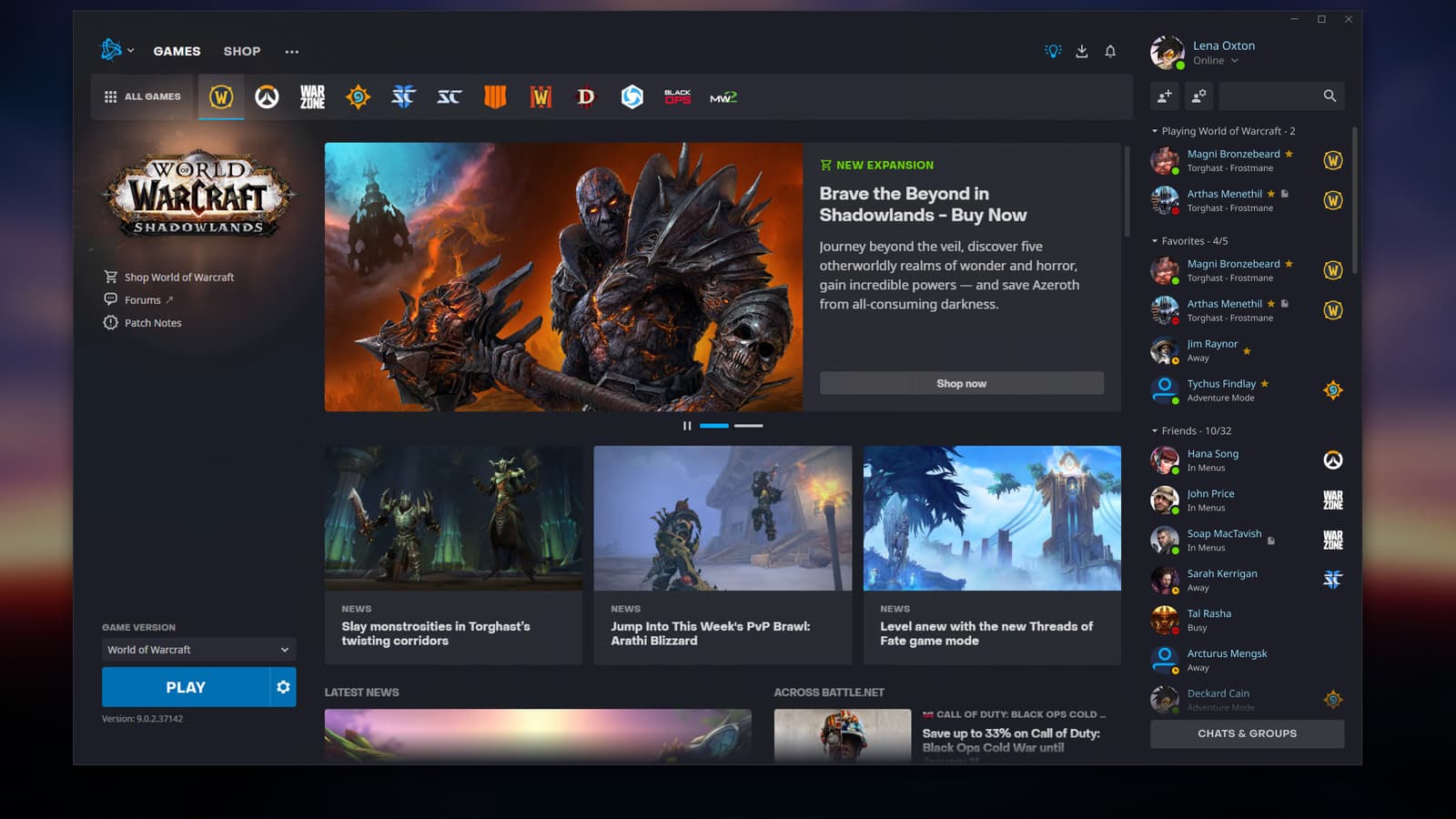This screenshot has width=1456, height=819.
Task: Open the Patch Notes link
Action: click(x=143, y=323)
